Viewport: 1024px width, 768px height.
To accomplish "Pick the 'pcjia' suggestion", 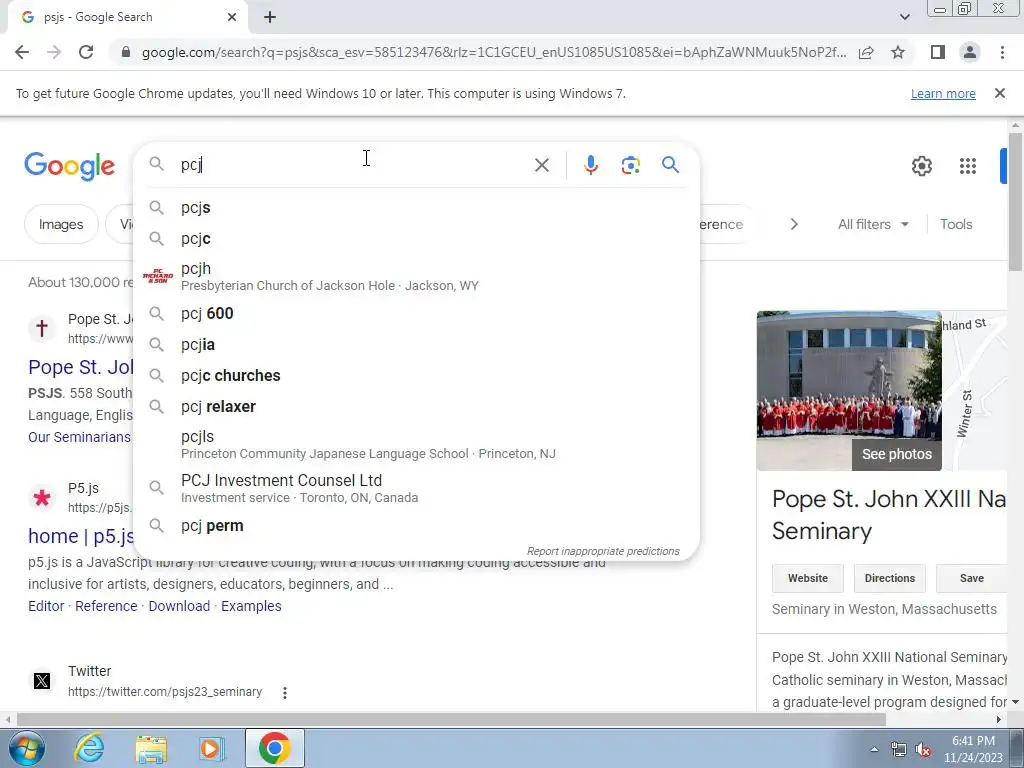I will pos(416,344).
